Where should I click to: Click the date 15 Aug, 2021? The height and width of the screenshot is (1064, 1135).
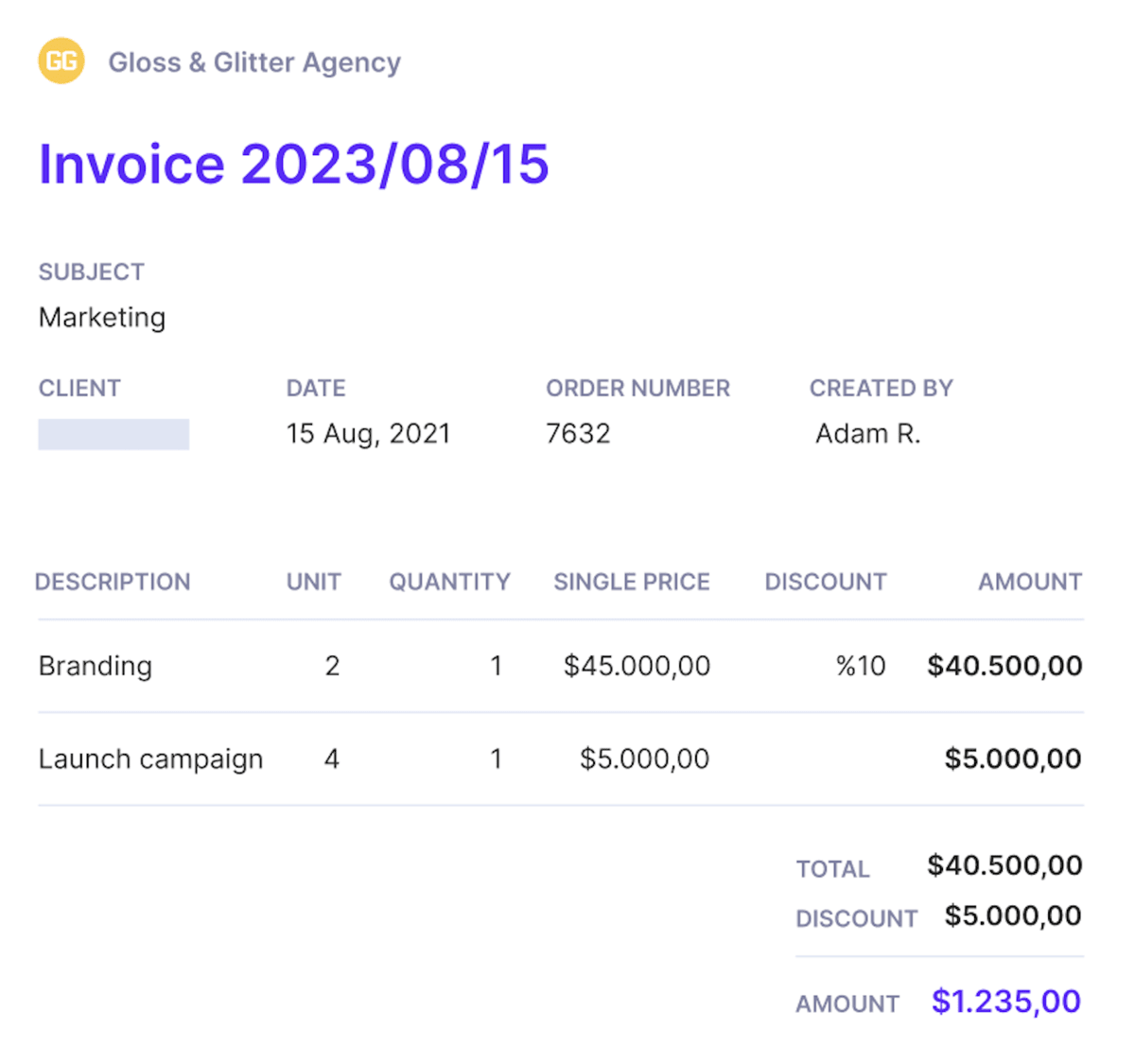[x=369, y=433]
